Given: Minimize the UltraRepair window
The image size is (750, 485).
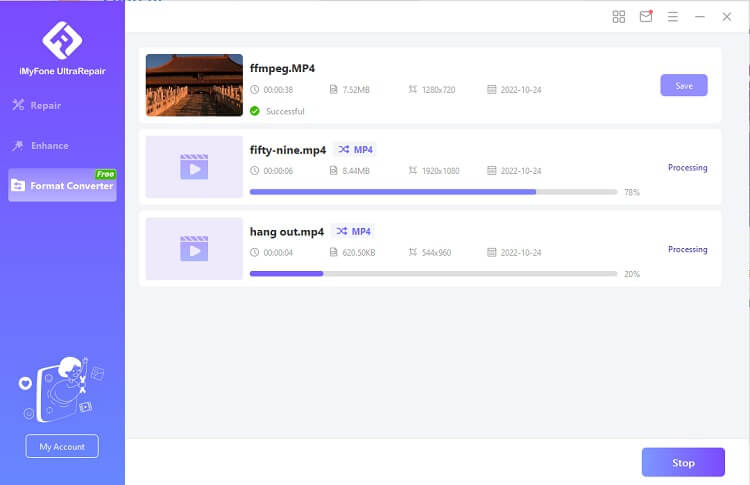Looking at the screenshot, I should pos(700,17).
